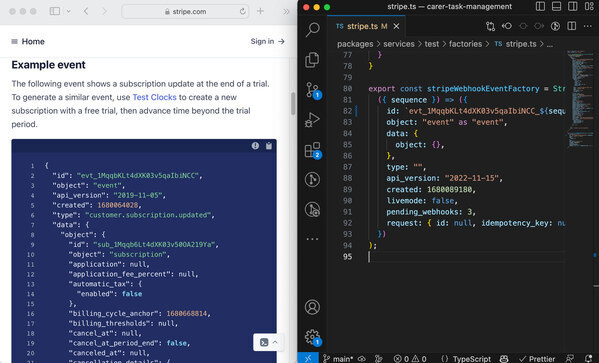
Task: Open the Git graph activity icon
Action: (x=312, y=180)
